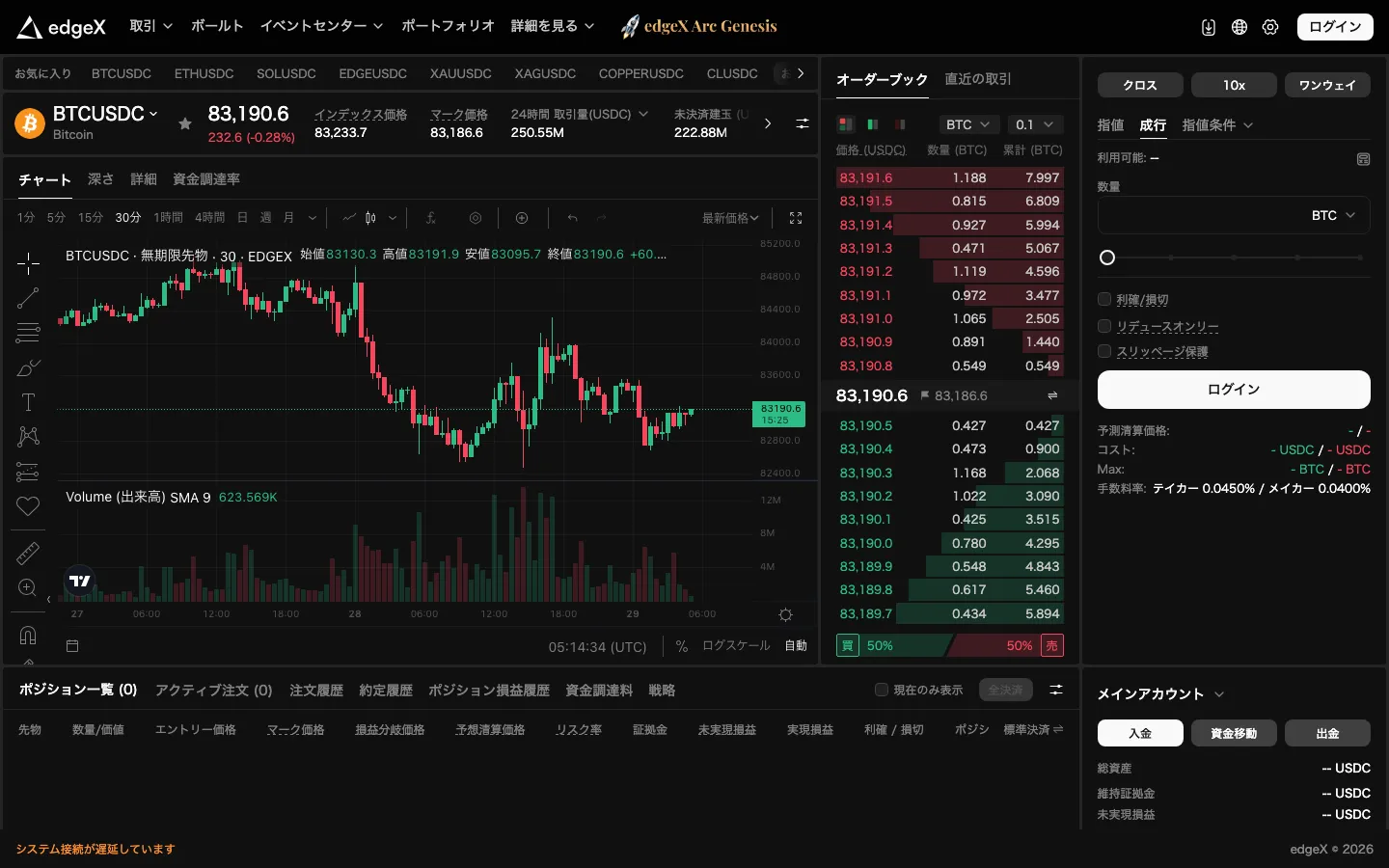Select the trend line drawing tool

click(28, 298)
